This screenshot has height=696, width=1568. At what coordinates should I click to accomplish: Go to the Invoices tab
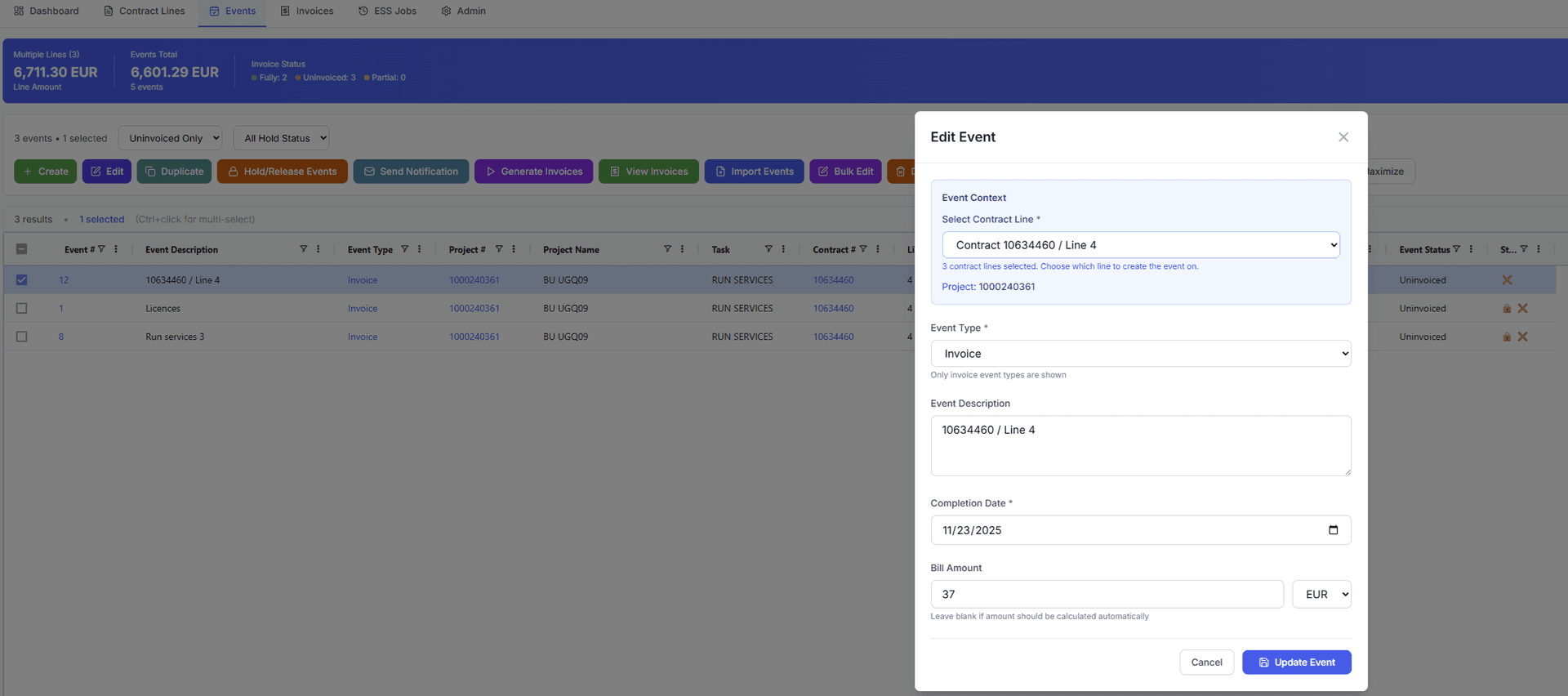(x=307, y=11)
